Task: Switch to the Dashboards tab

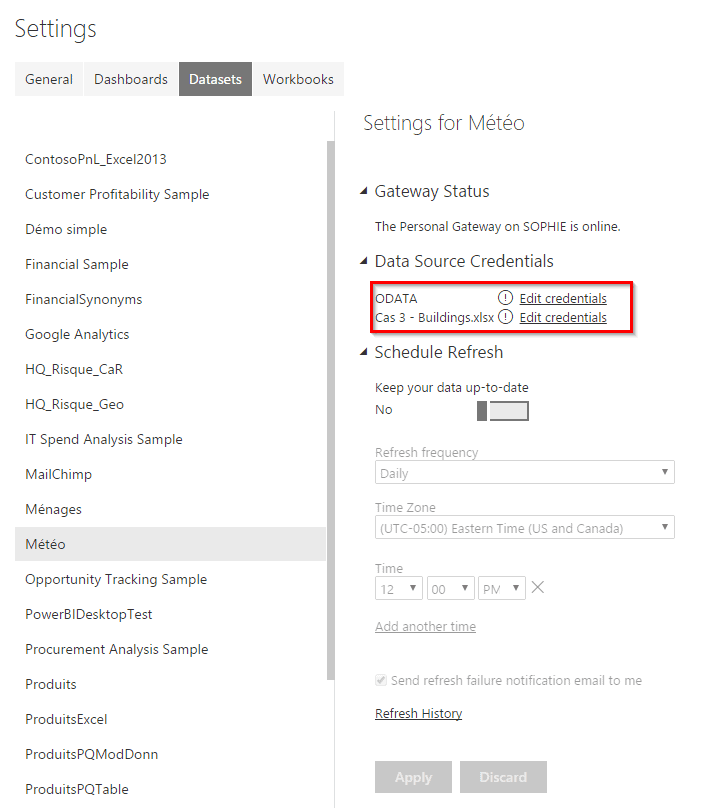Action: pyautogui.click(x=131, y=79)
